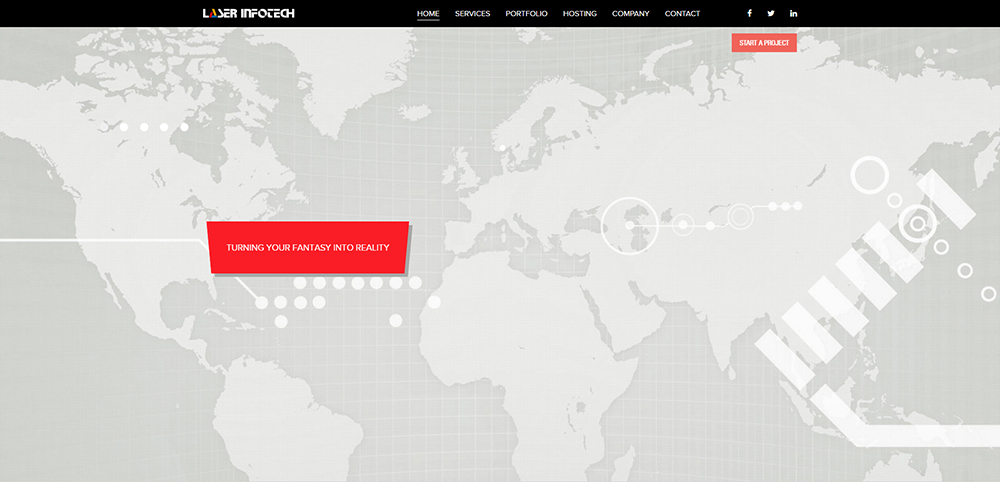This screenshot has height=482, width=1000.
Task: Click the three white dots right of the double ring
Action: (785, 206)
